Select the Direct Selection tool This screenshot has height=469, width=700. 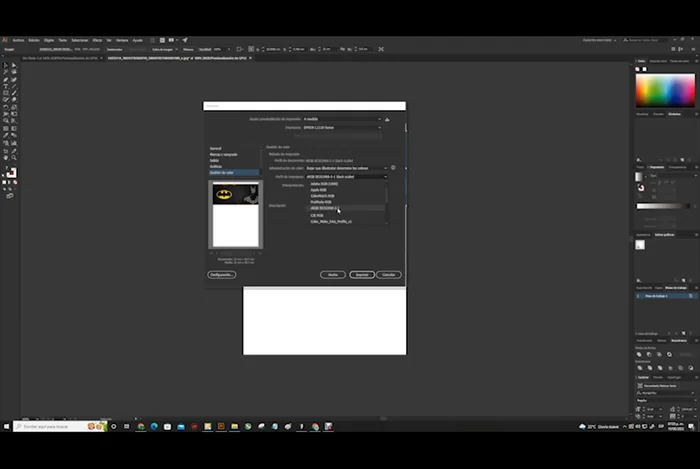pyautogui.click(x=13, y=66)
